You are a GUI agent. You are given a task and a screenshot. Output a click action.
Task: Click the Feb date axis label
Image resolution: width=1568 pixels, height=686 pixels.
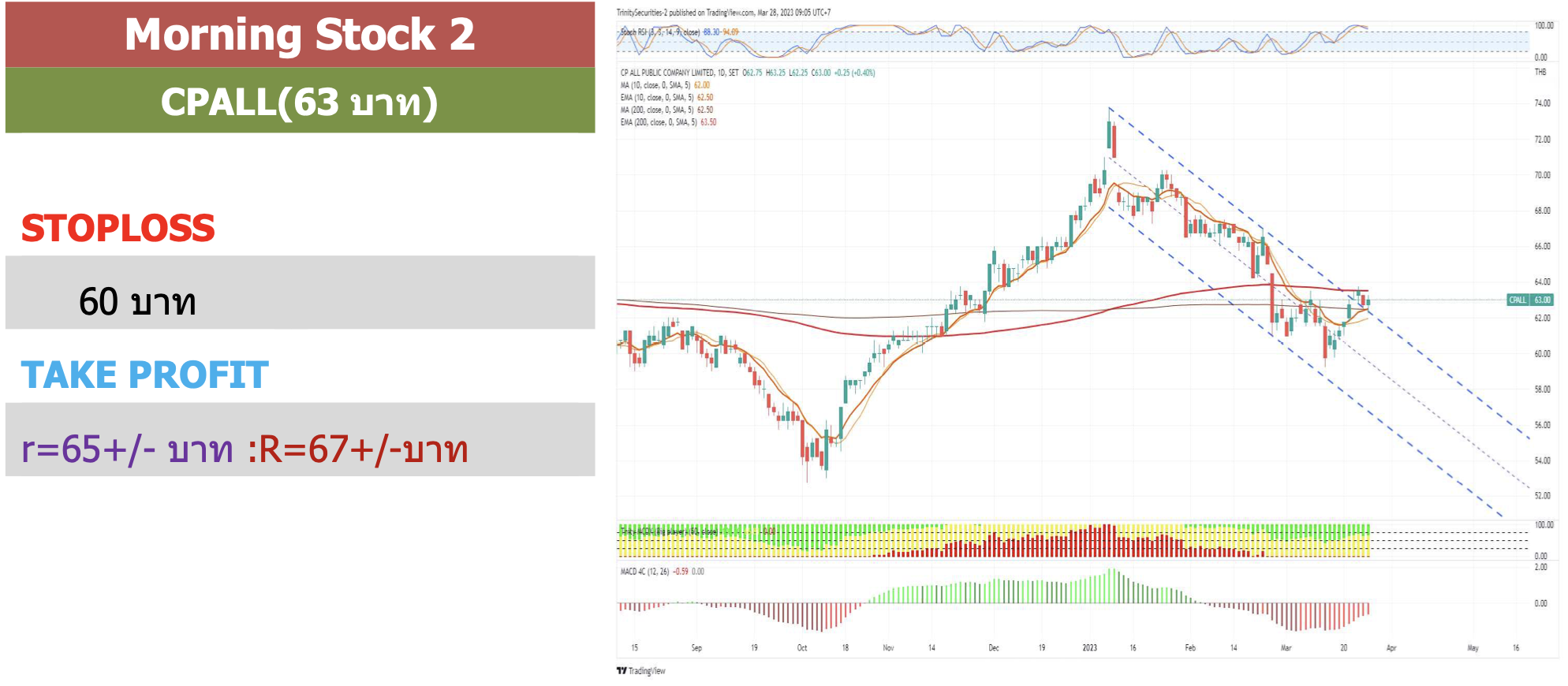tap(1190, 648)
